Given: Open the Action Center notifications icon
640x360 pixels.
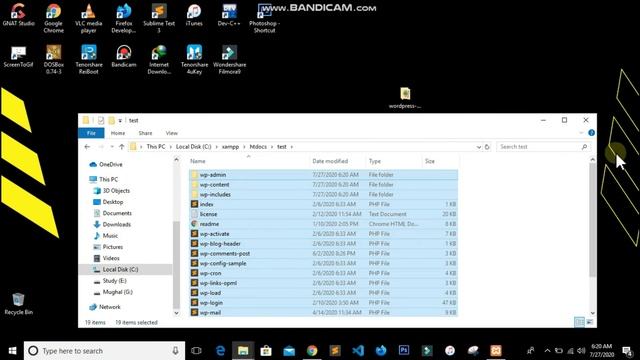Looking at the screenshot, I should tap(627, 351).
